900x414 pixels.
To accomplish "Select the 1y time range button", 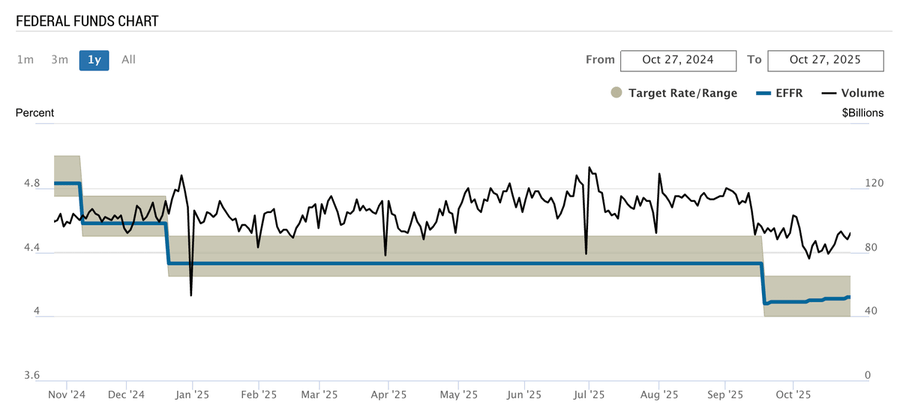I will click(x=94, y=60).
